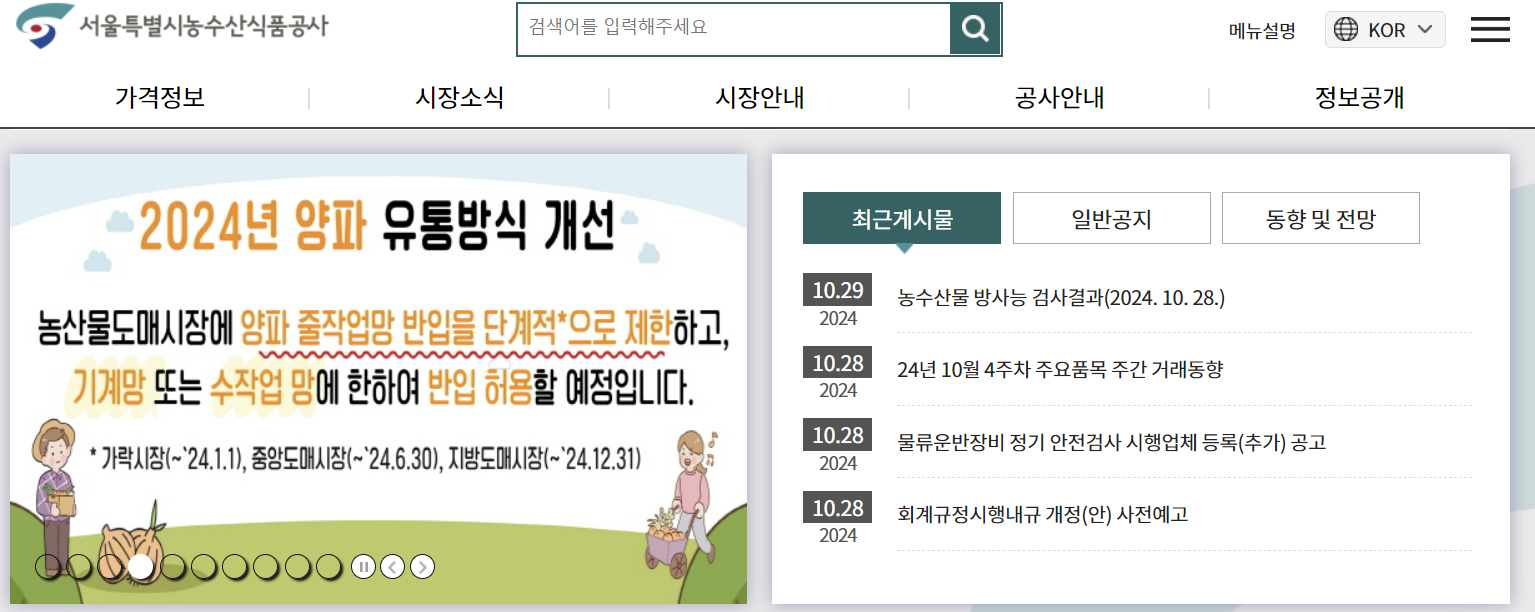This screenshot has width=1535, height=612.
Task: Go to the previous banner slide
Action: click(x=393, y=567)
